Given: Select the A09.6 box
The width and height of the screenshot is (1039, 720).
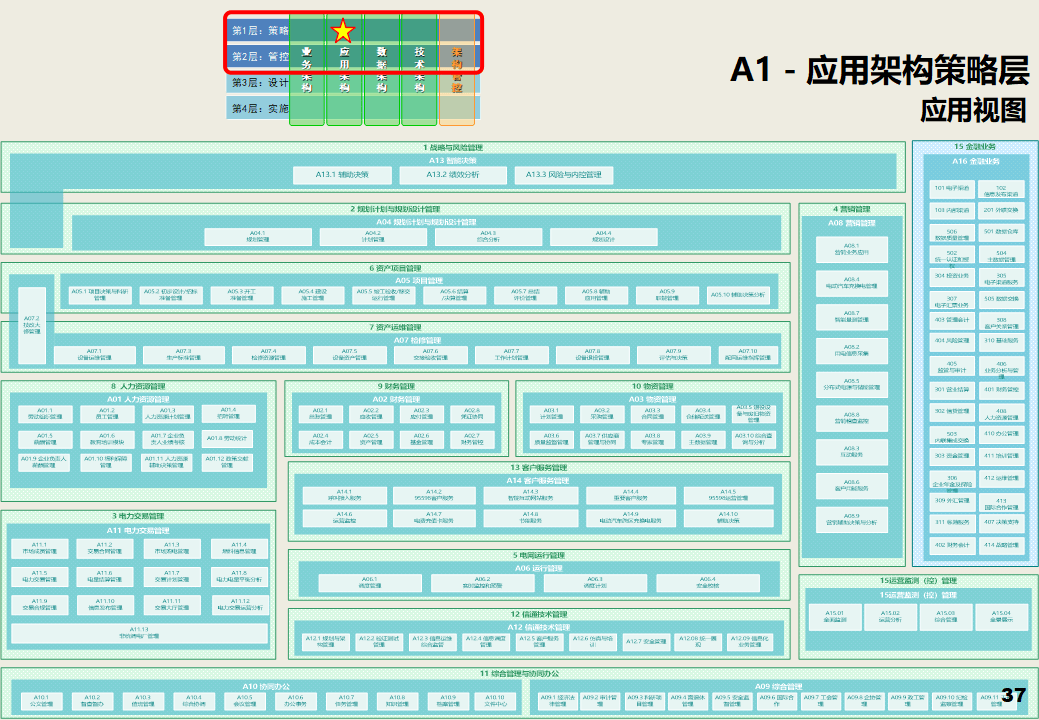Looking at the screenshot, I should [776, 701].
